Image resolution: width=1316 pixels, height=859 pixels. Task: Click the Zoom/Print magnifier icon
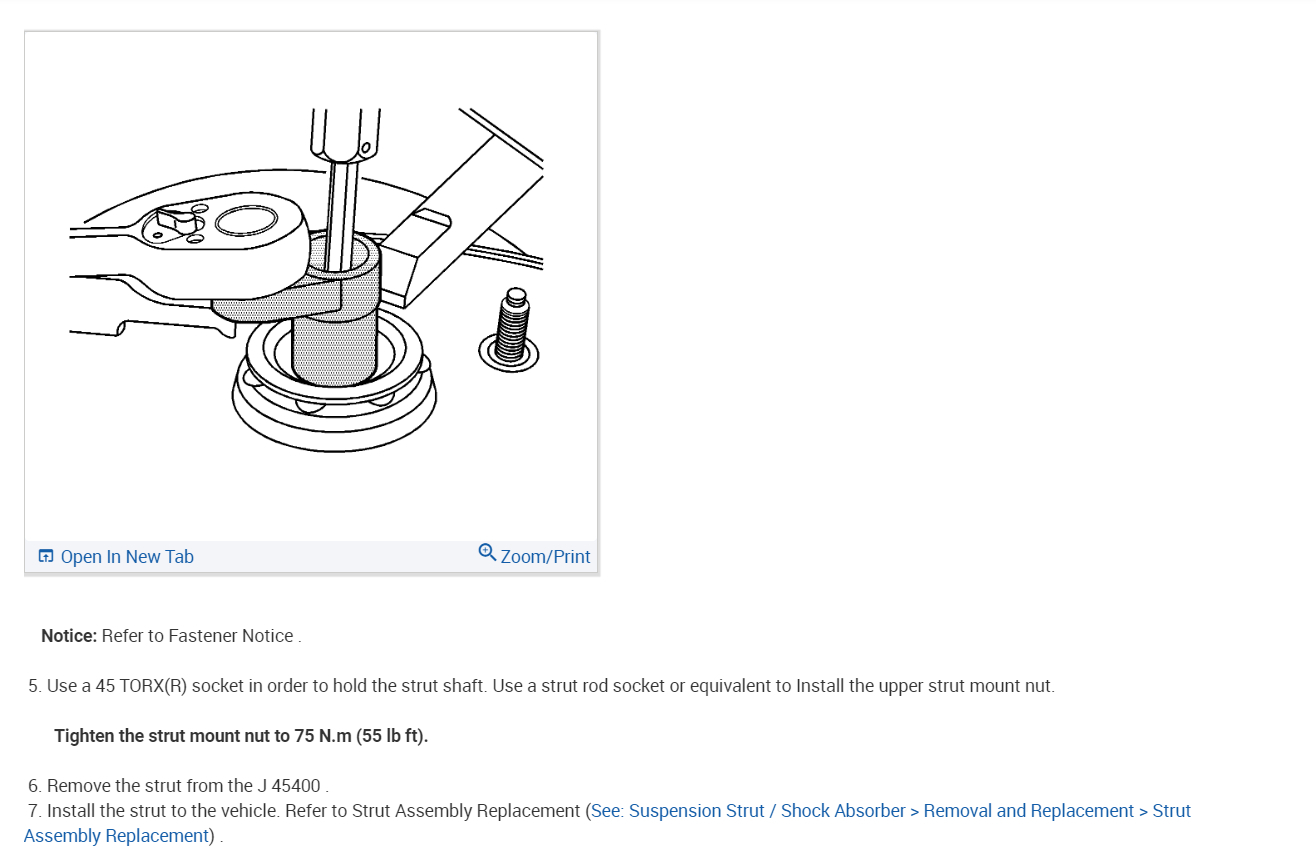[x=487, y=552]
